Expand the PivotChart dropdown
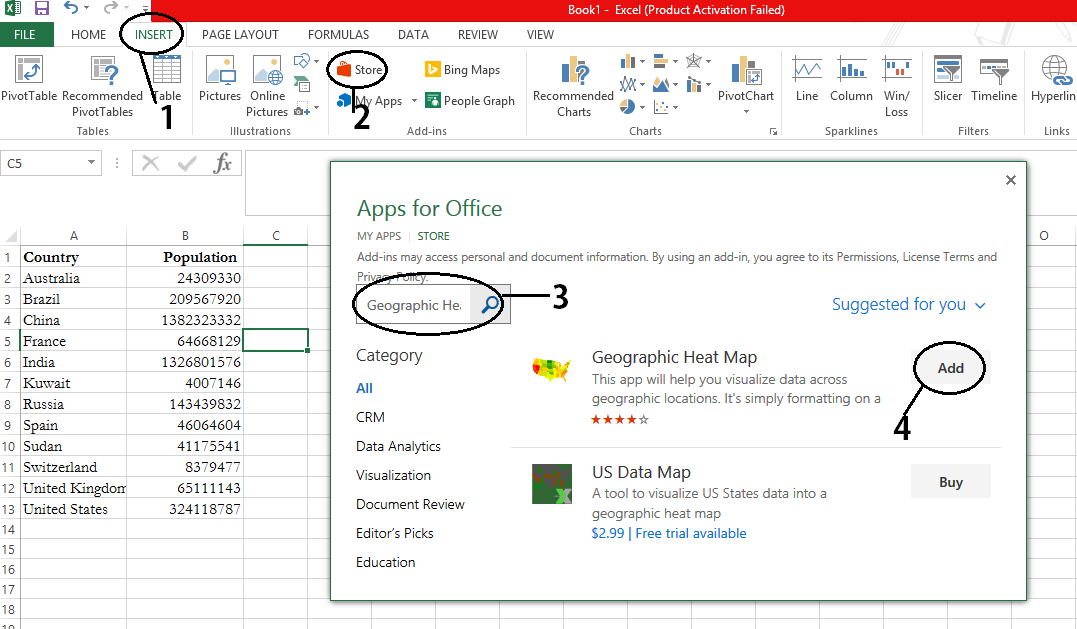Viewport: 1077px width, 629px height. [x=745, y=112]
